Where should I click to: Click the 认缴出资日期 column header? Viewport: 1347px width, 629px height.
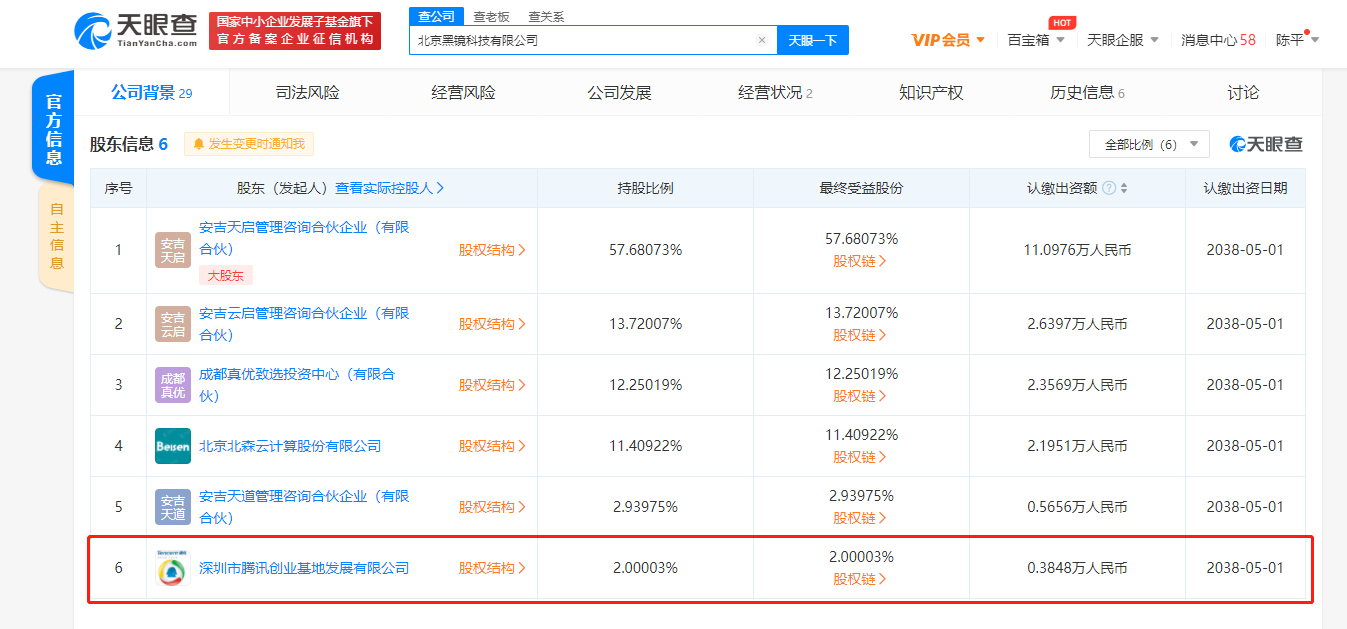(x=1245, y=188)
